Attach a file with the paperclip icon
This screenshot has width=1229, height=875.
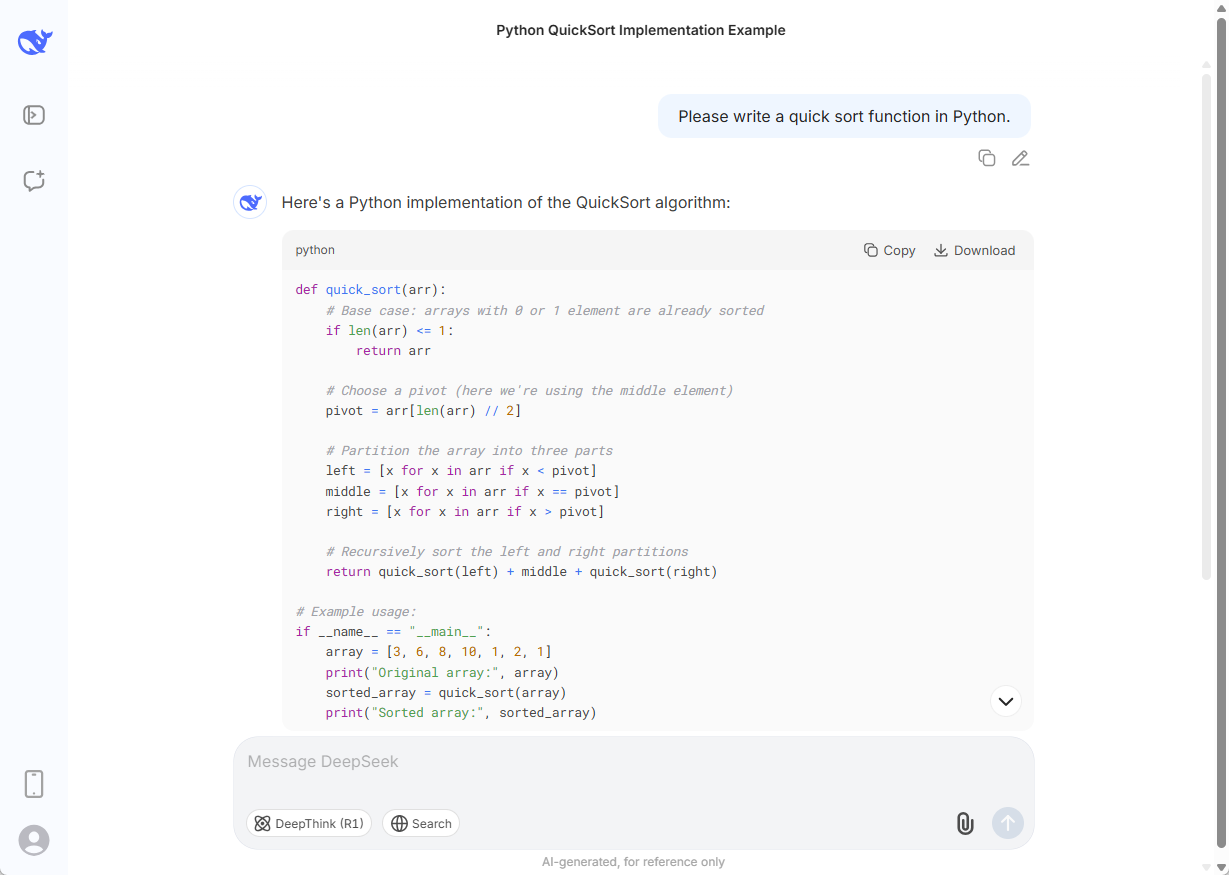965,823
